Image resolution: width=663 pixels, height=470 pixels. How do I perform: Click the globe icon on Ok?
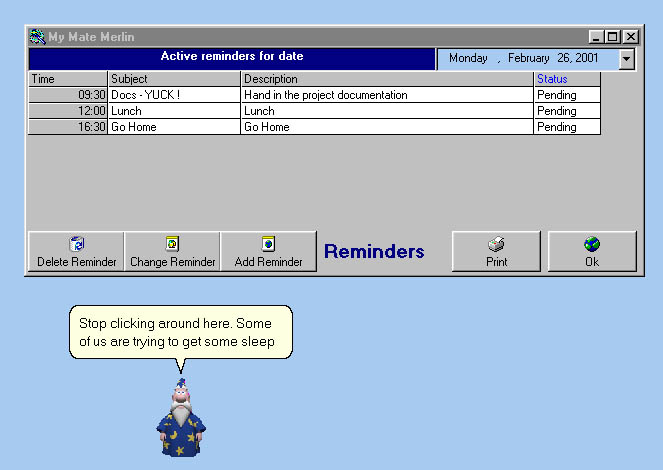[x=592, y=244]
